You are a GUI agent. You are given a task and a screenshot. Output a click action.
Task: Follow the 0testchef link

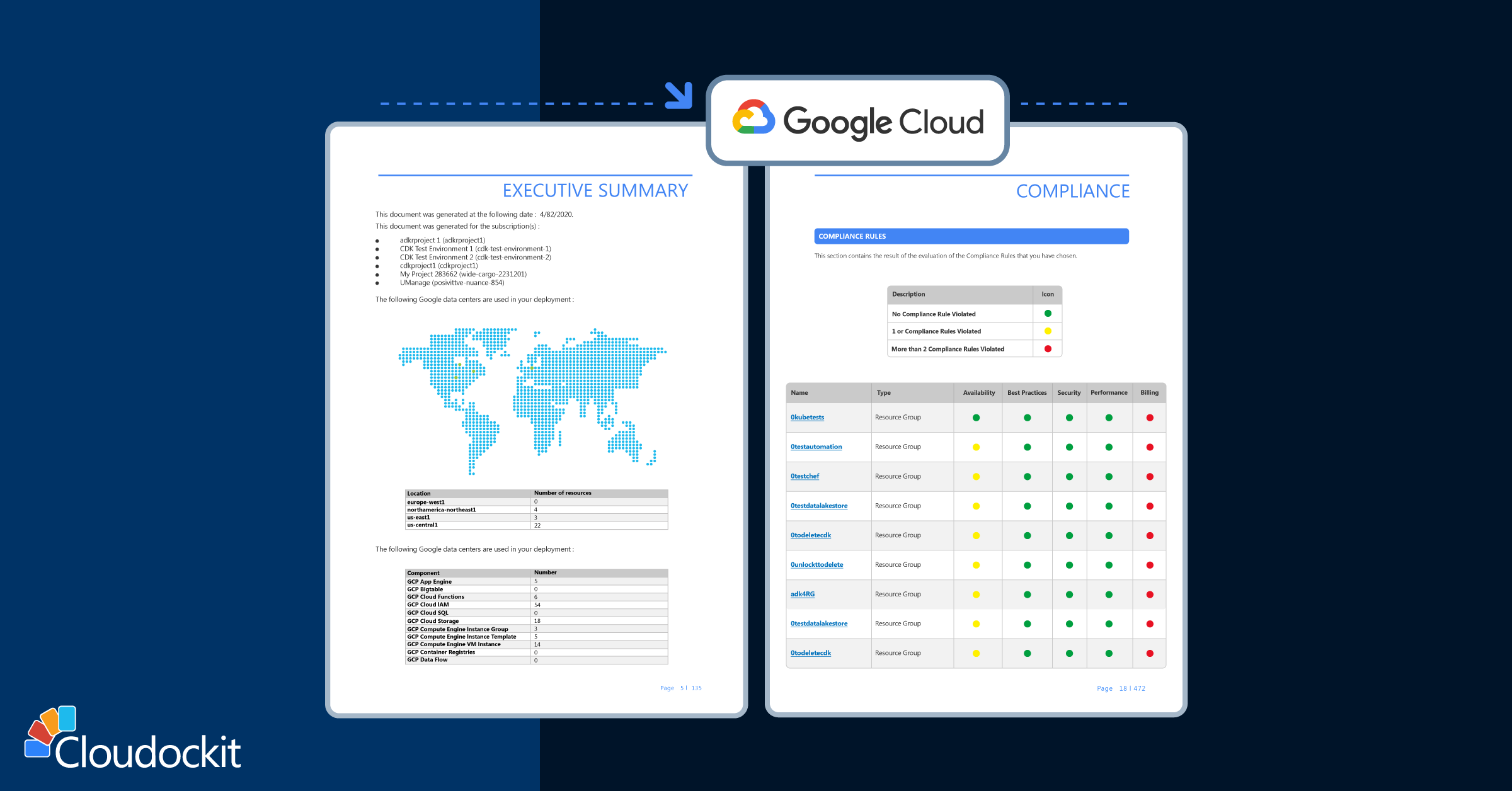click(x=805, y=476)
